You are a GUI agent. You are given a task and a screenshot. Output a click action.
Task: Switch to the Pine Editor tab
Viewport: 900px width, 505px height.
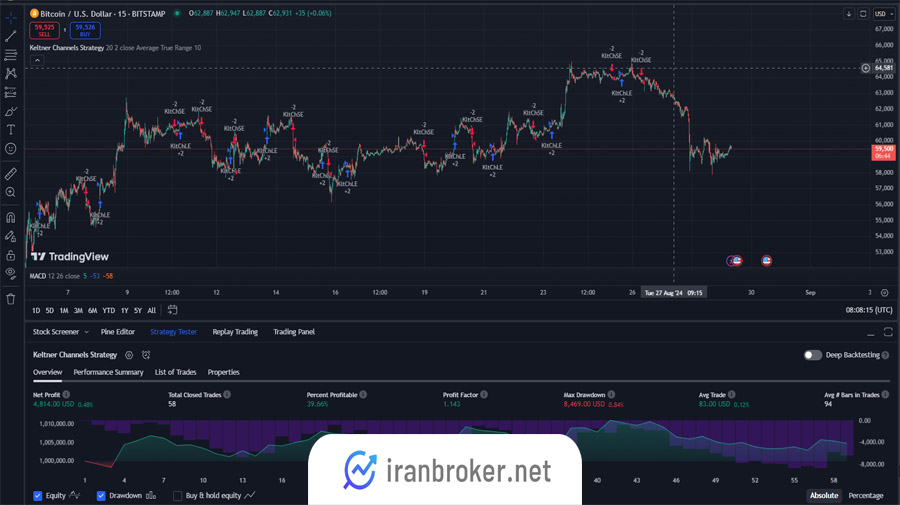pyautogui.click(x=118, y=332)
